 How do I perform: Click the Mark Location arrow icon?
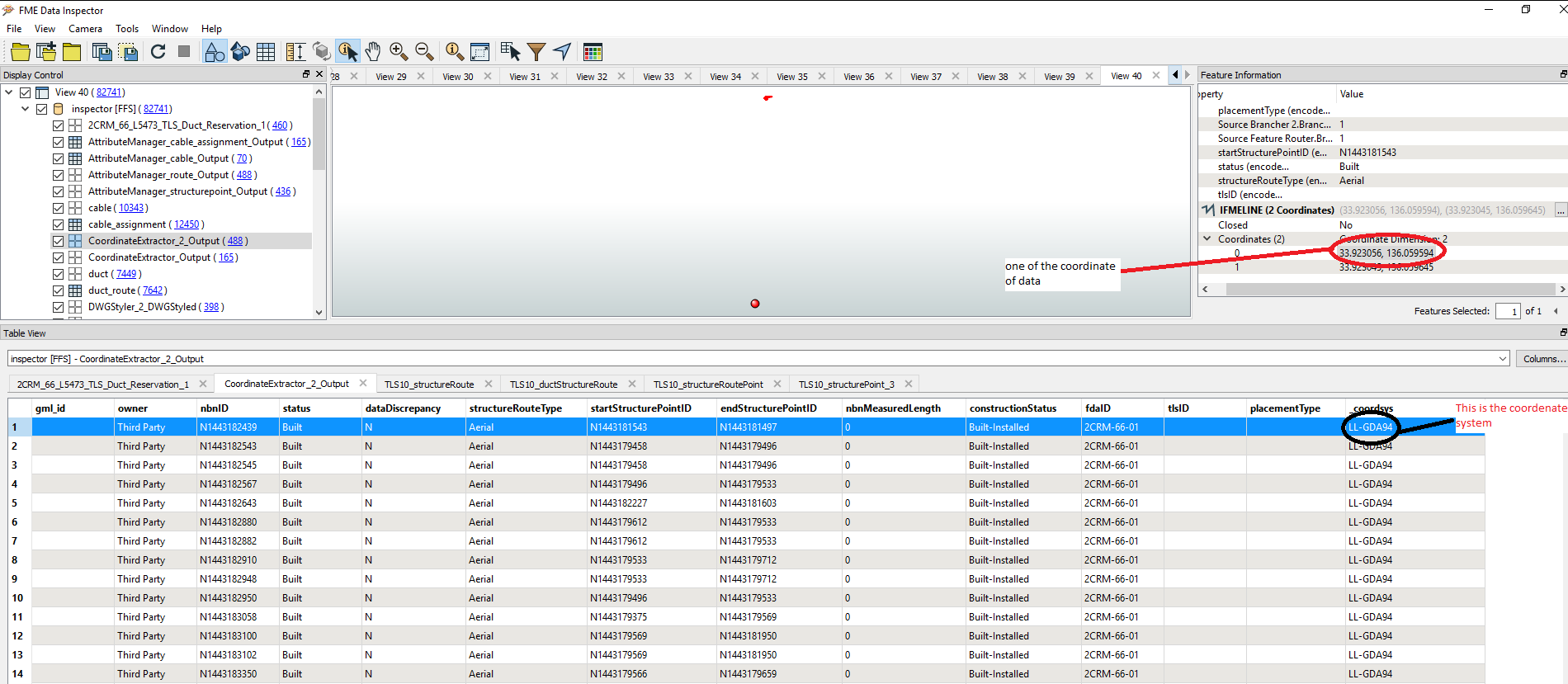(562, 52)
